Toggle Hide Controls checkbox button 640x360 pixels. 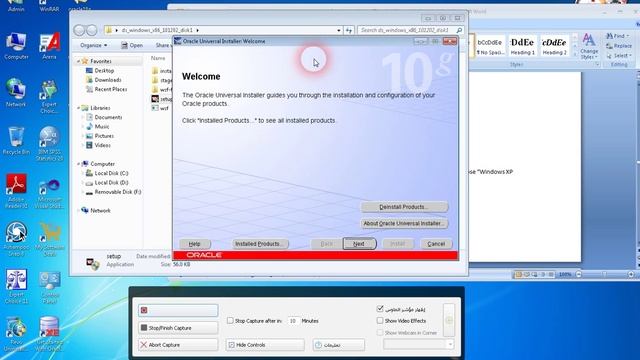point(265,345)
